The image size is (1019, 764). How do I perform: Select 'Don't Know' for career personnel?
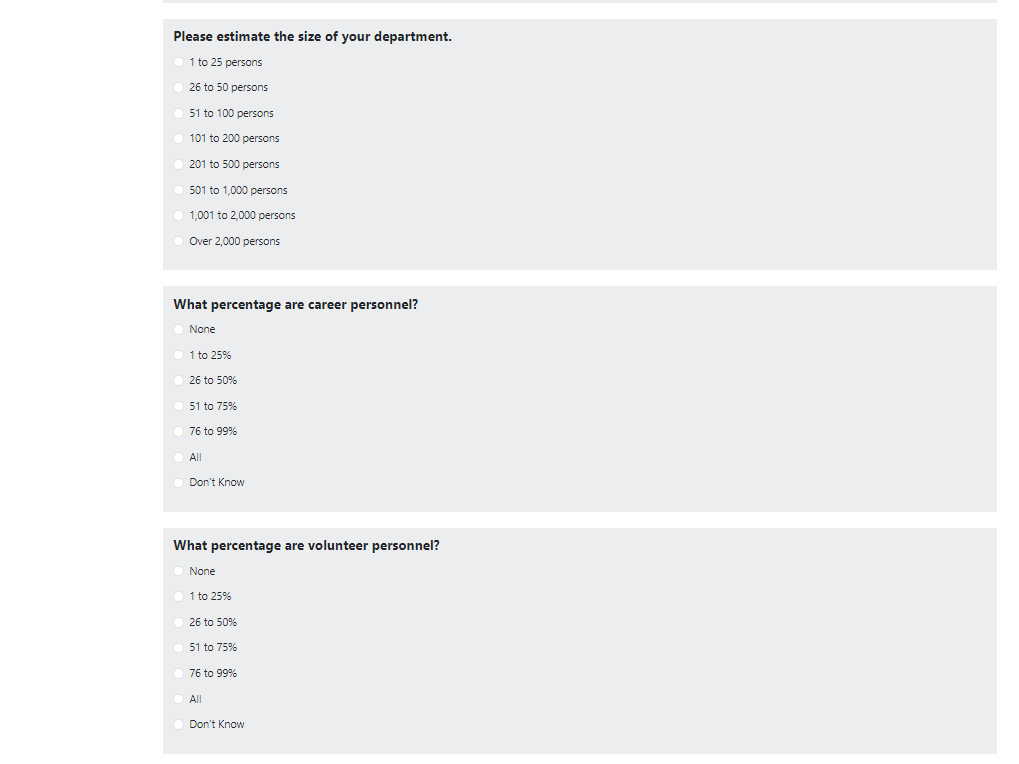[x=179, y=482]
